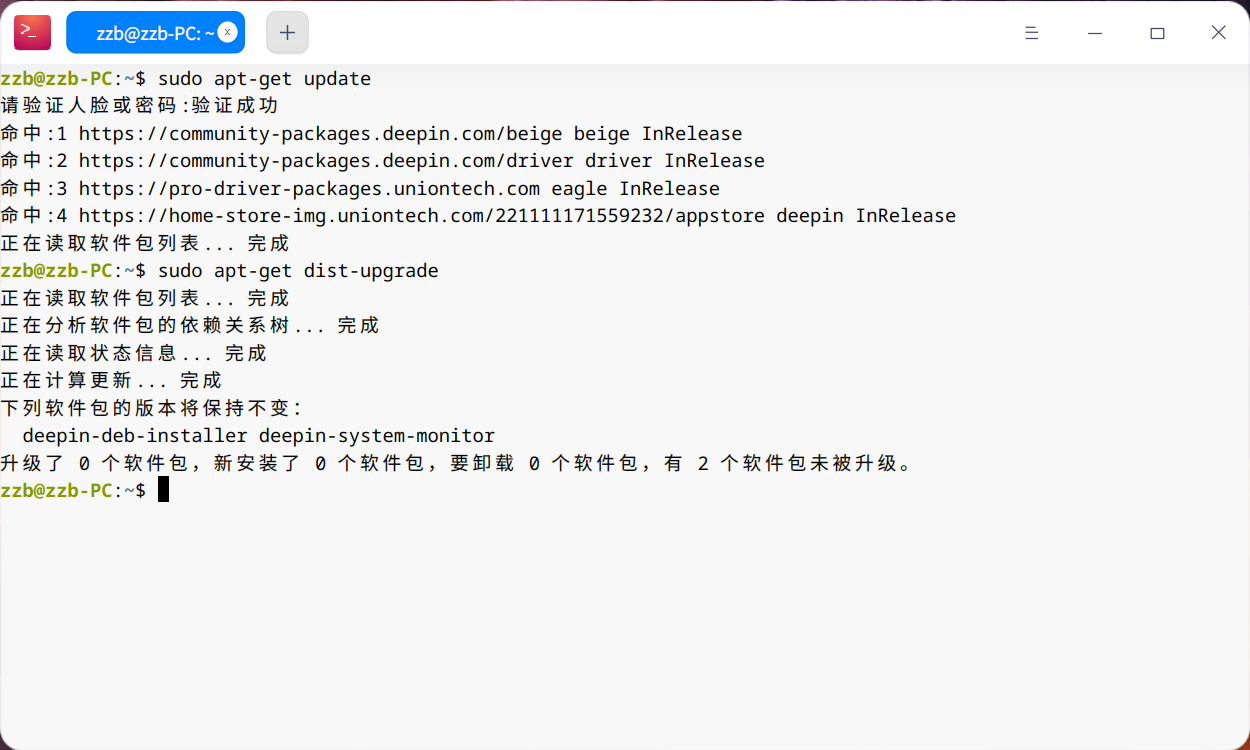This screenshot has width=1250, height=750.
Task: Add a new terminal tab
Action: (287, 33)
